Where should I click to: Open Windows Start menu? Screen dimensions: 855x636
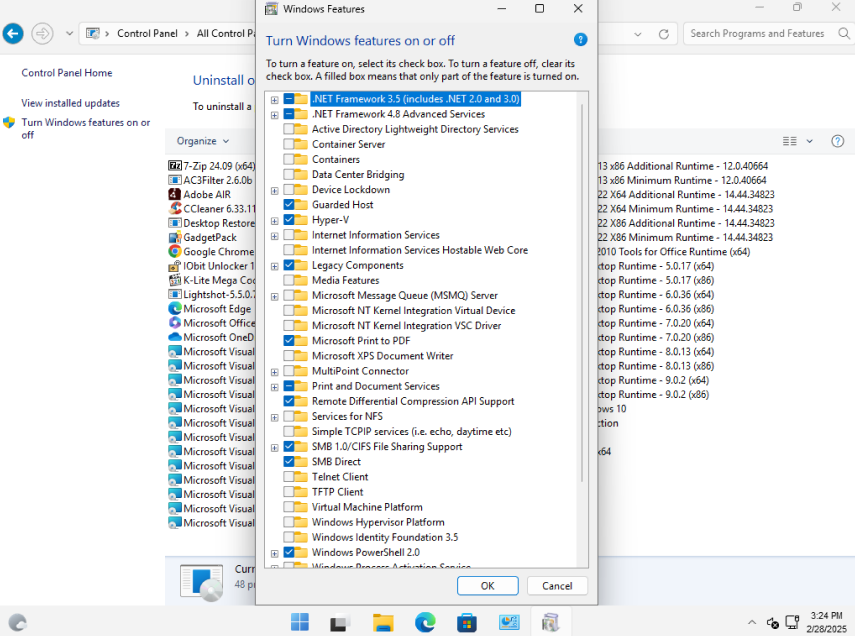pos(299,622)
